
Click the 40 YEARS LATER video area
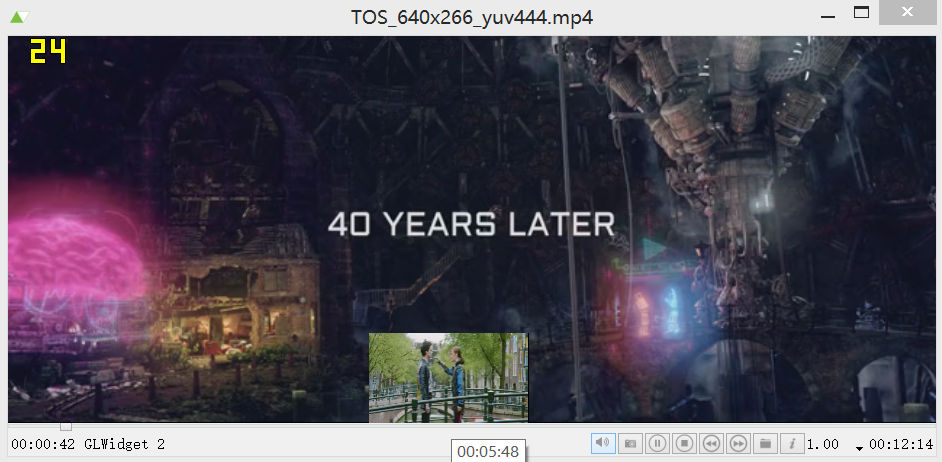471,224
